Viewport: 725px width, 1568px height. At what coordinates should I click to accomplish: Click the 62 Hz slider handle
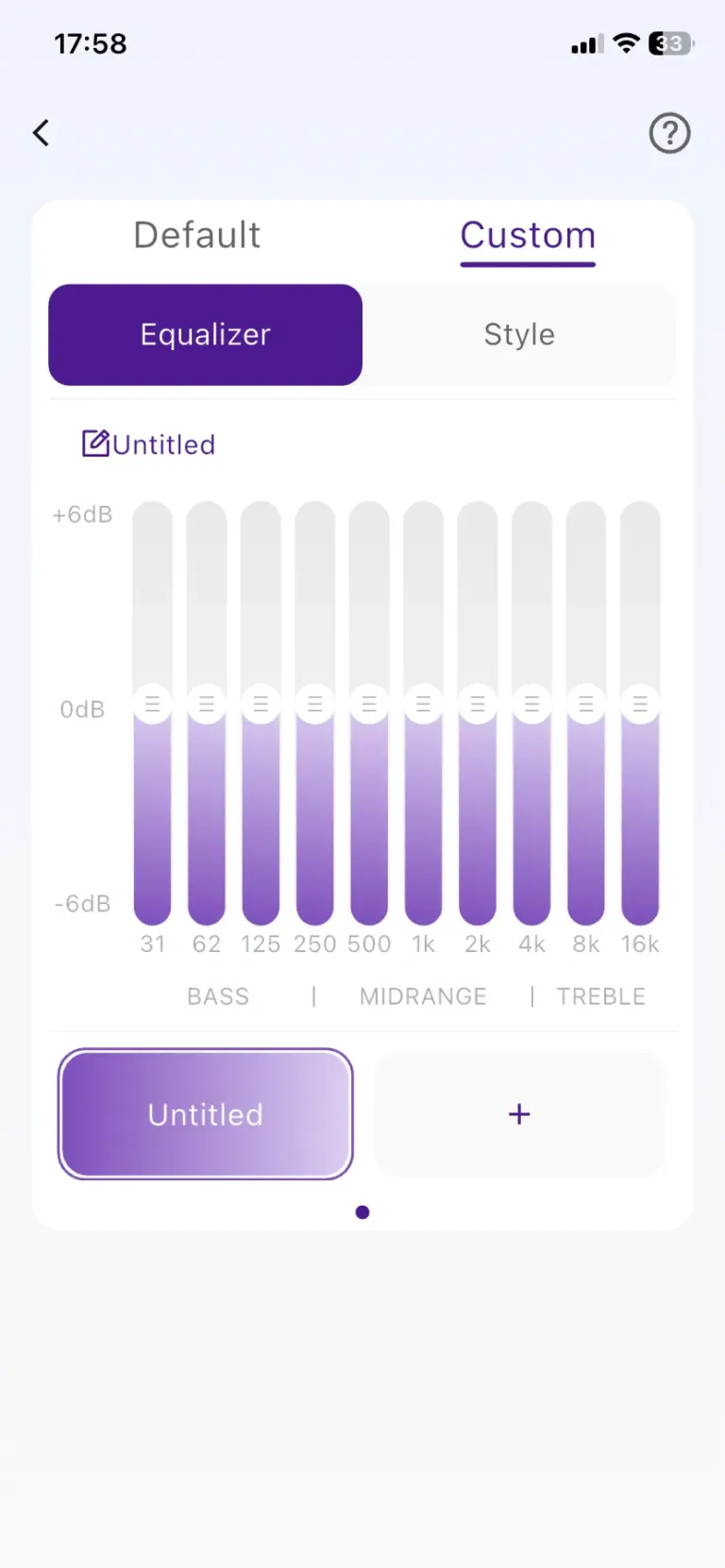point(206,704)
